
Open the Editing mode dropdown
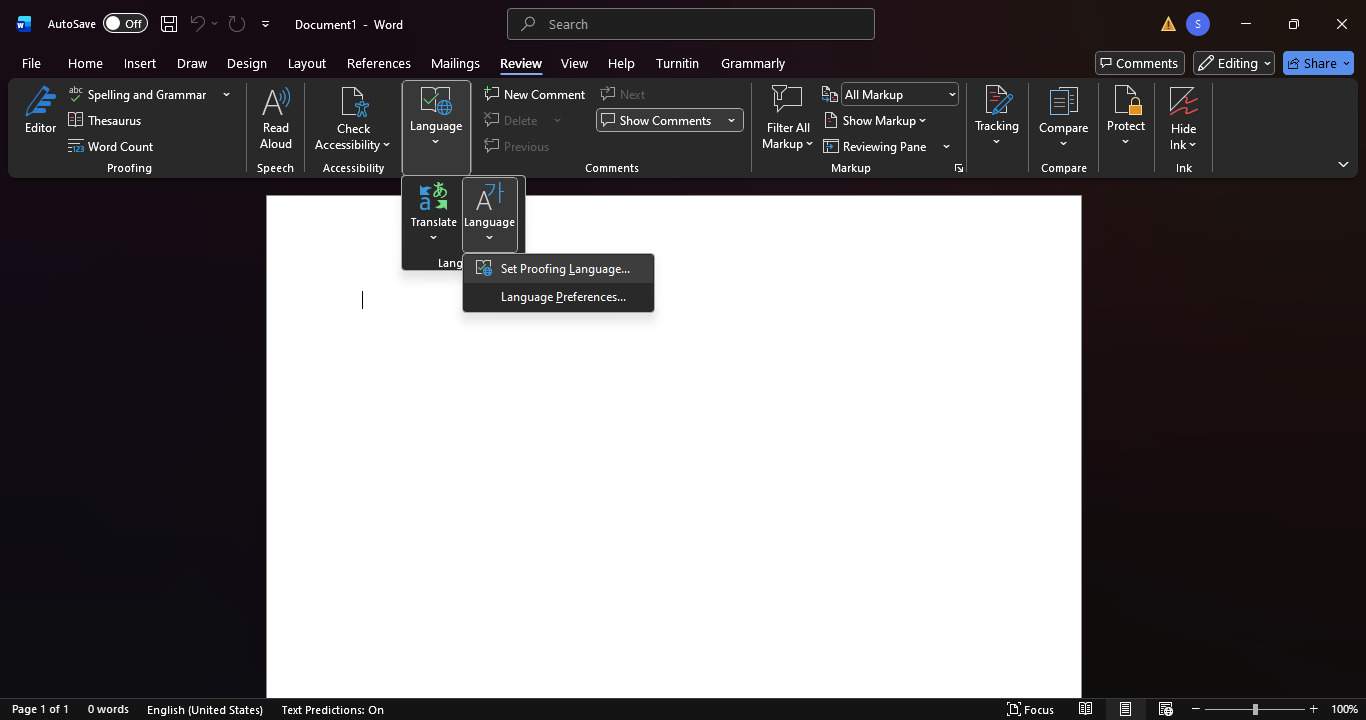point(1234,63)
